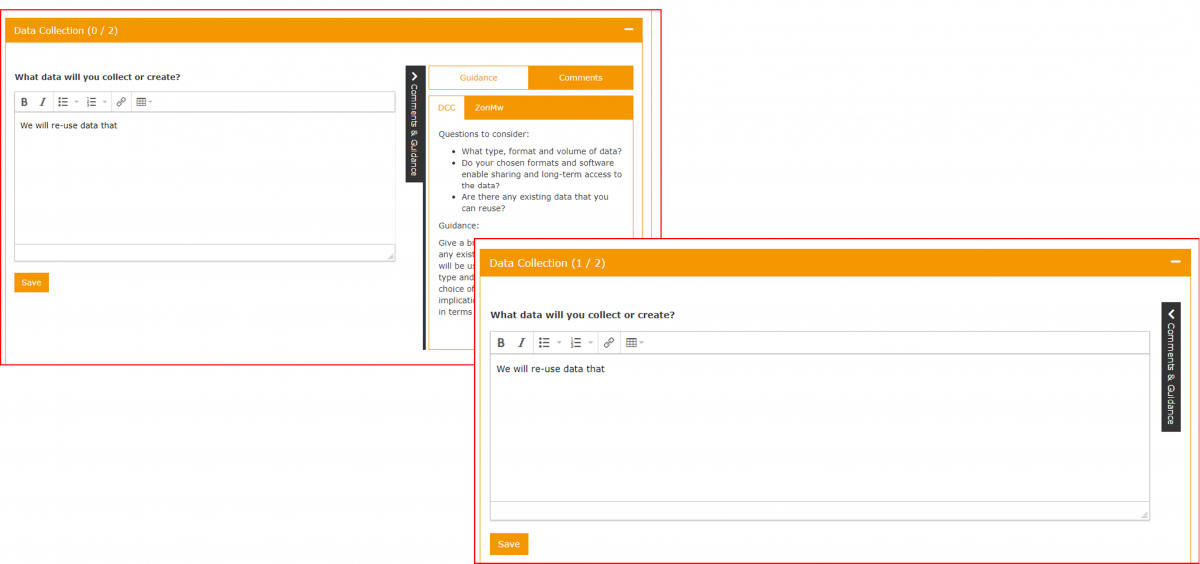Click Bold icon in Data Collection (0 / 2) editor
Screen dimensions: 1200x564
click(25, 102)
